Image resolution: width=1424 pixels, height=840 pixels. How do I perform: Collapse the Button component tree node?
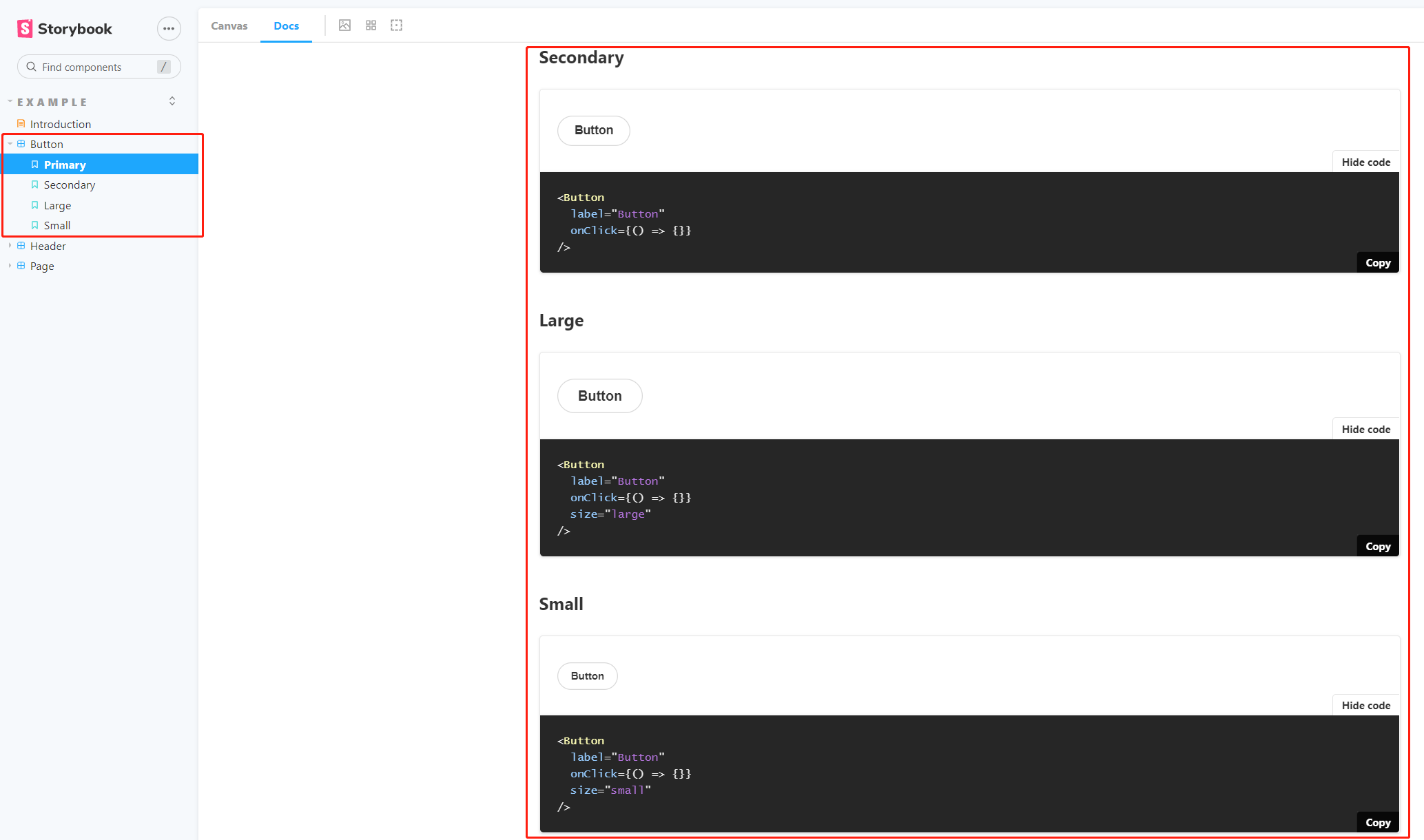(x=10, y=144)
